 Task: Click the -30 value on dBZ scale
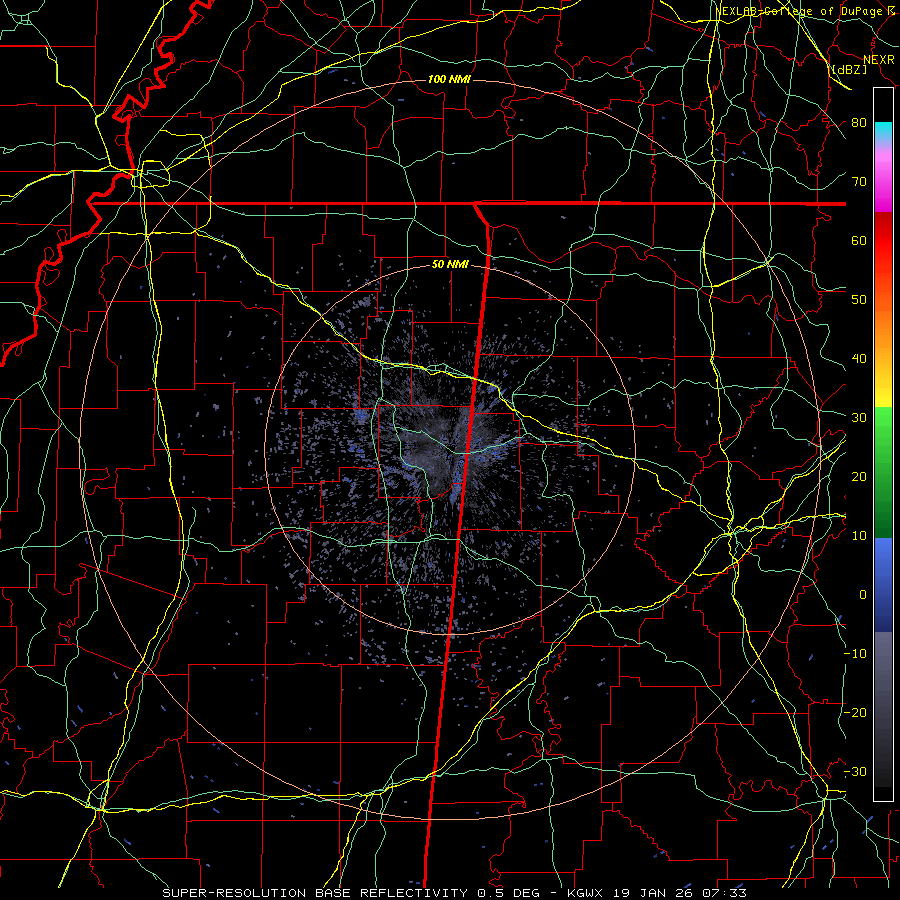click(x=855, y=772)
